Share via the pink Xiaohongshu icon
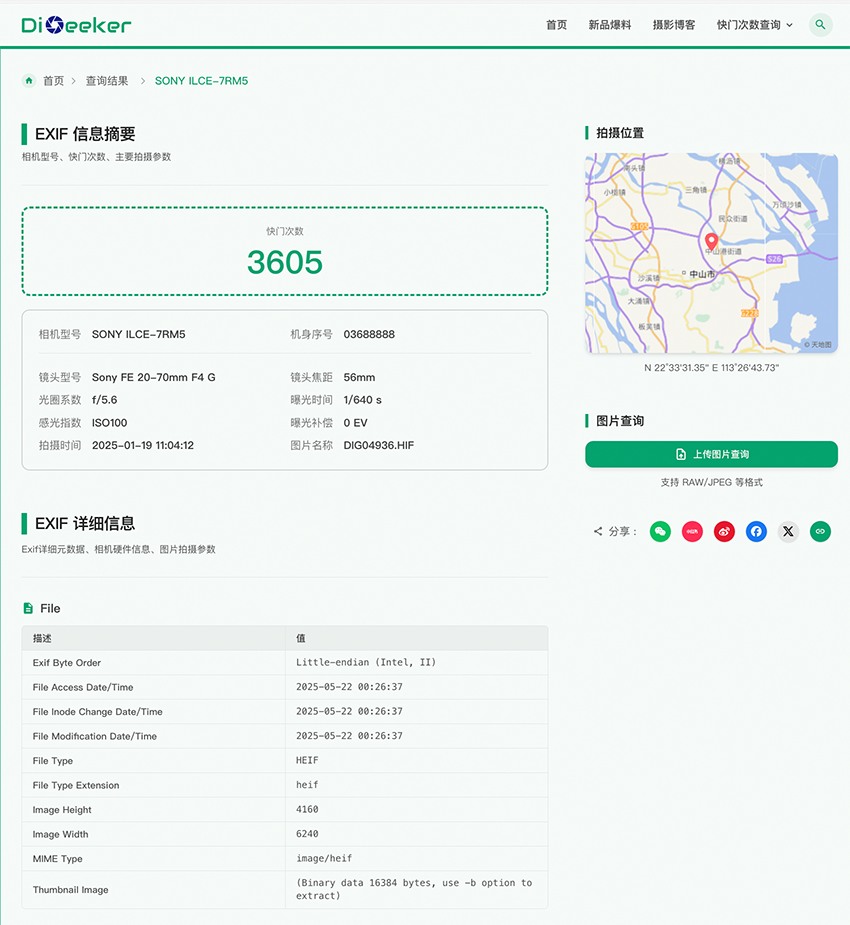 [692, 532]
